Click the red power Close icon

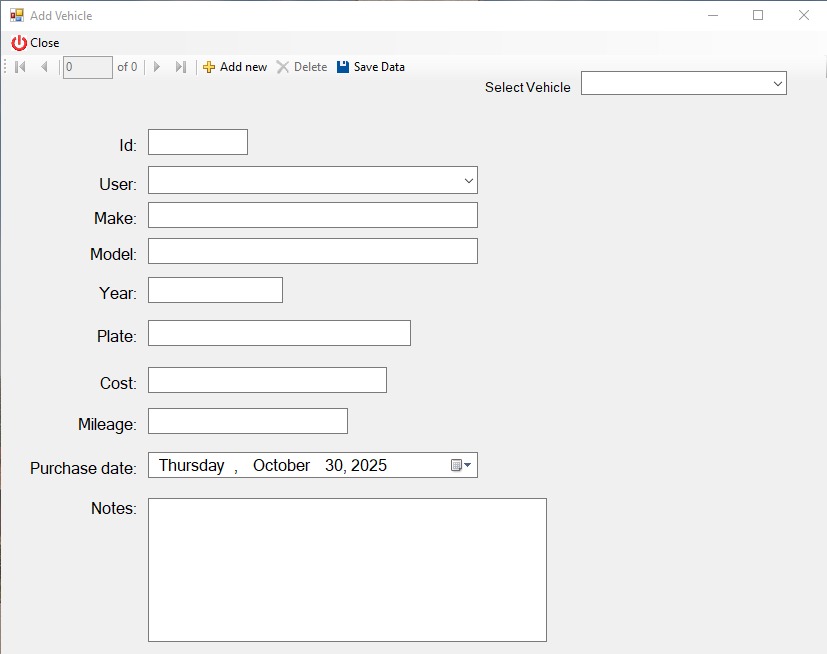click(19, 43)
